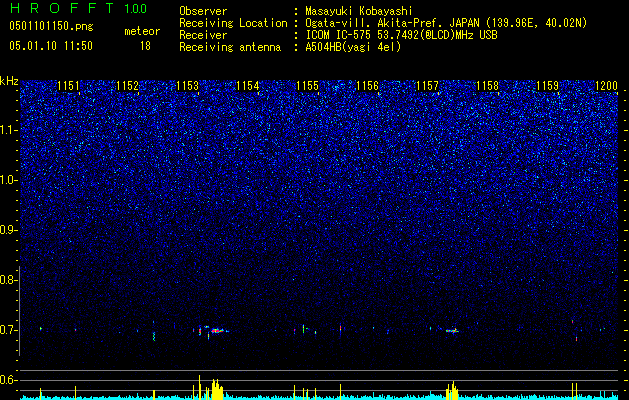629x400 pixels.
Task: Click the red echo streak just after 1157
Action: click(452, 331)
